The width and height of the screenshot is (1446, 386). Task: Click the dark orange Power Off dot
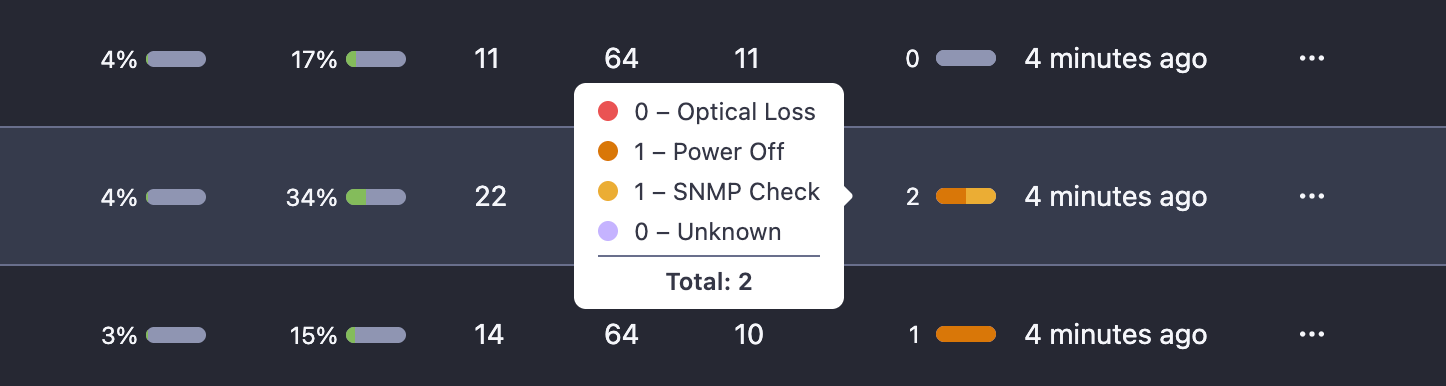pos(608,152)
